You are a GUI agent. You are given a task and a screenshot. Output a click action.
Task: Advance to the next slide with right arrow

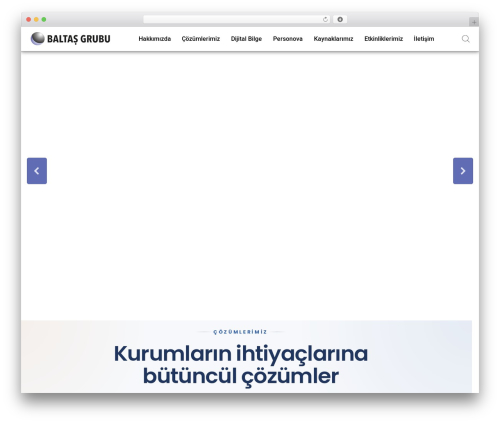pos(463,171)
